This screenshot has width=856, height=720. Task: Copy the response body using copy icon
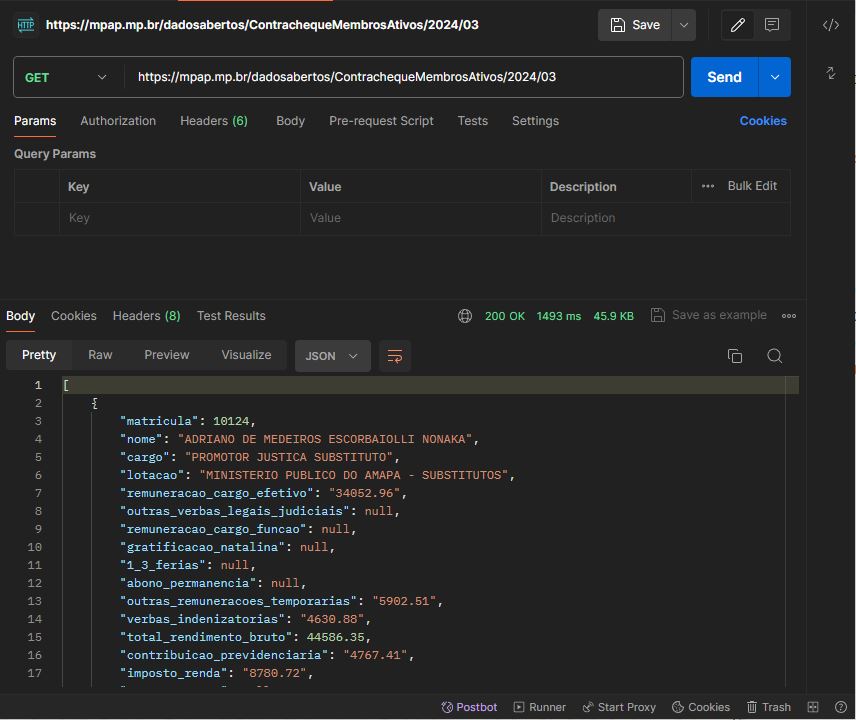click(x=735, y=356)
